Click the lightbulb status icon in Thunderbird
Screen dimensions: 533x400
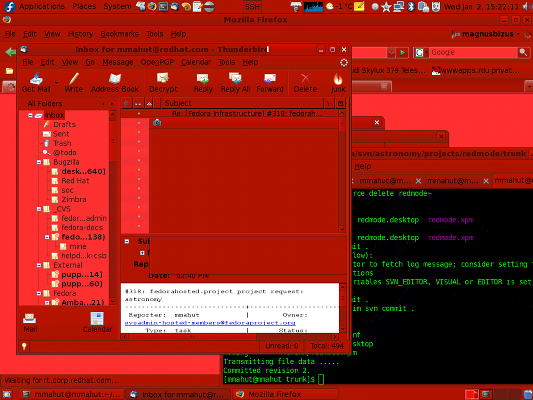pyautogui.click(x=24, y=346)
